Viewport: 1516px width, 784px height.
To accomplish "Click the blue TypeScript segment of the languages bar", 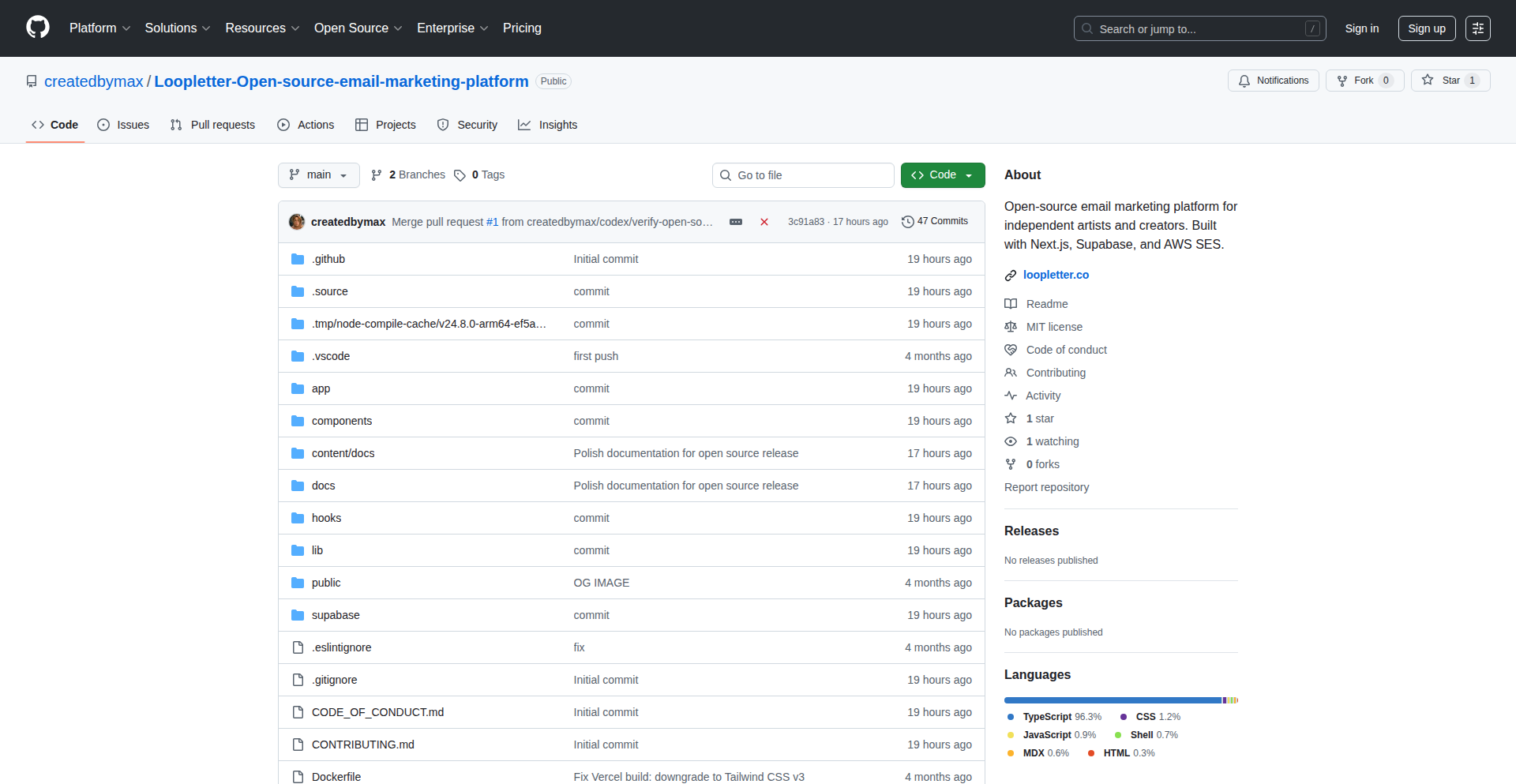I will coord(1113,700).
